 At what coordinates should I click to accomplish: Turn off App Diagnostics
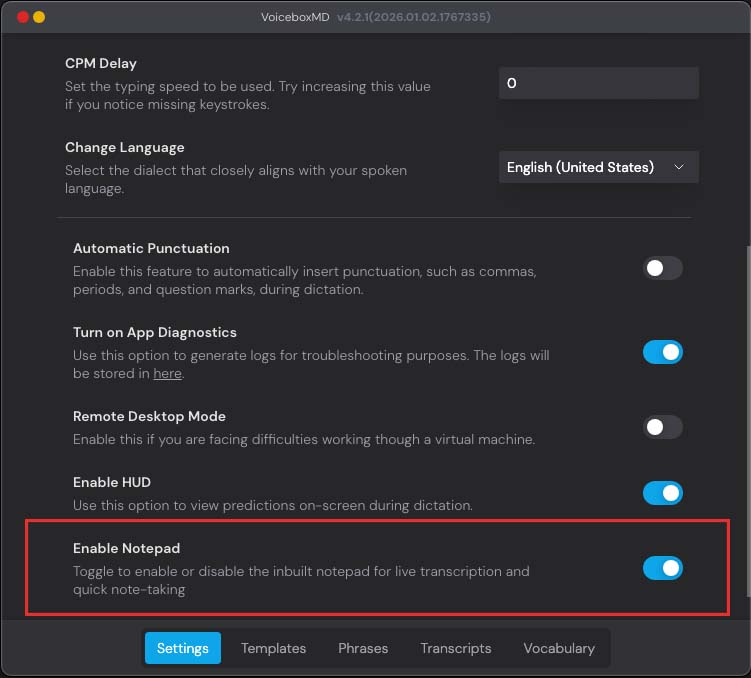coord(662,352)
